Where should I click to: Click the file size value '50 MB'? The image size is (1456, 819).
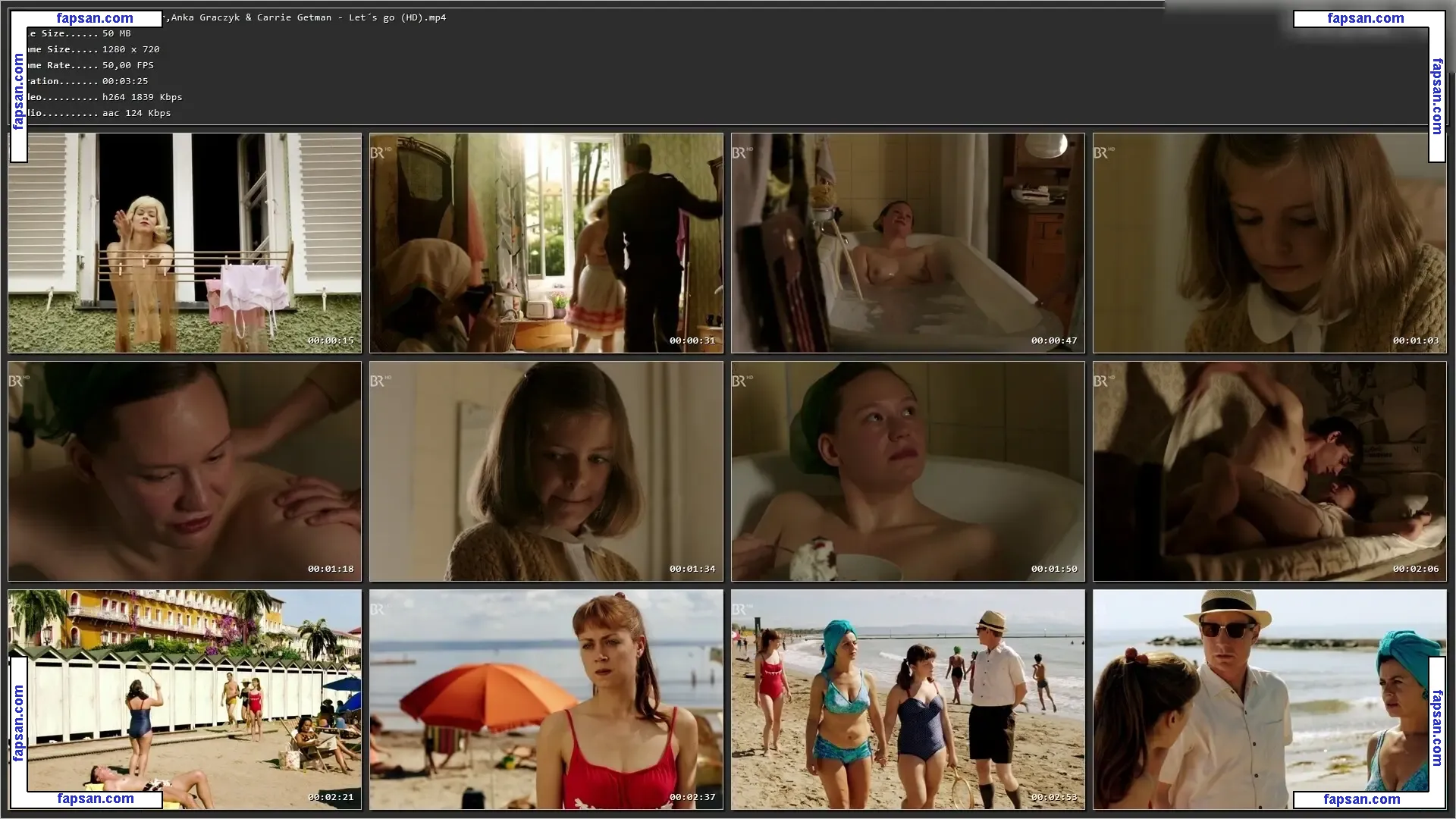click(x=117, y=33)
